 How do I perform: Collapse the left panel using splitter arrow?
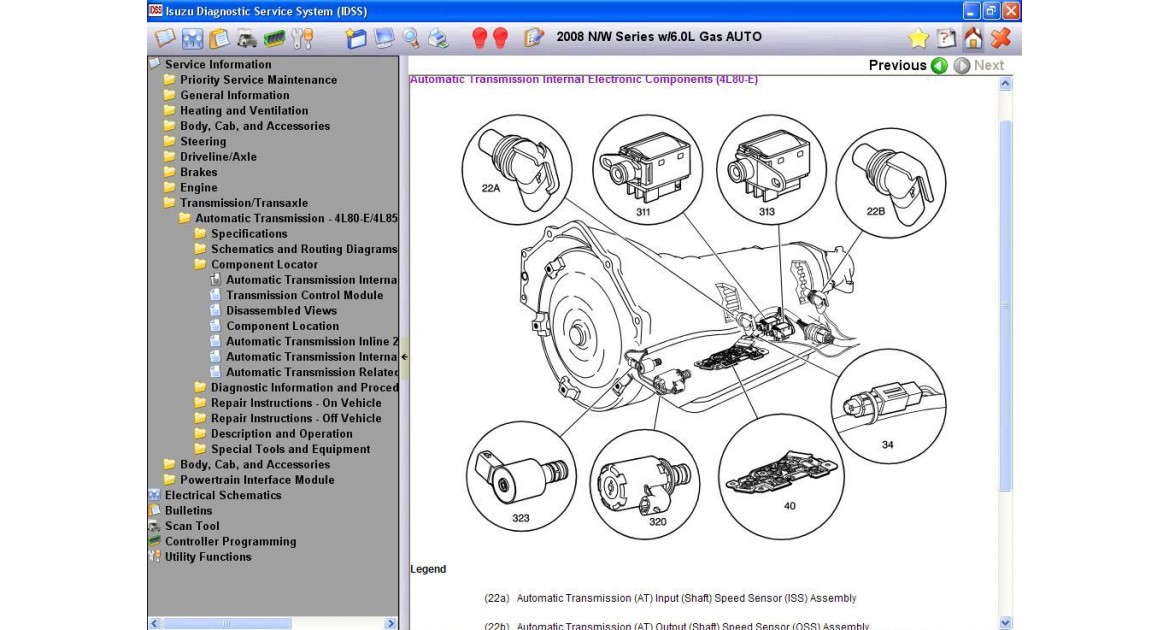404,357
